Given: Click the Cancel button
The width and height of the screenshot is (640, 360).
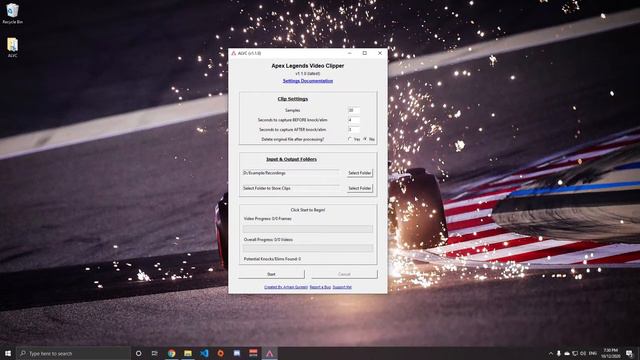Looking at the screenshot, I should (x=344, y=274).
